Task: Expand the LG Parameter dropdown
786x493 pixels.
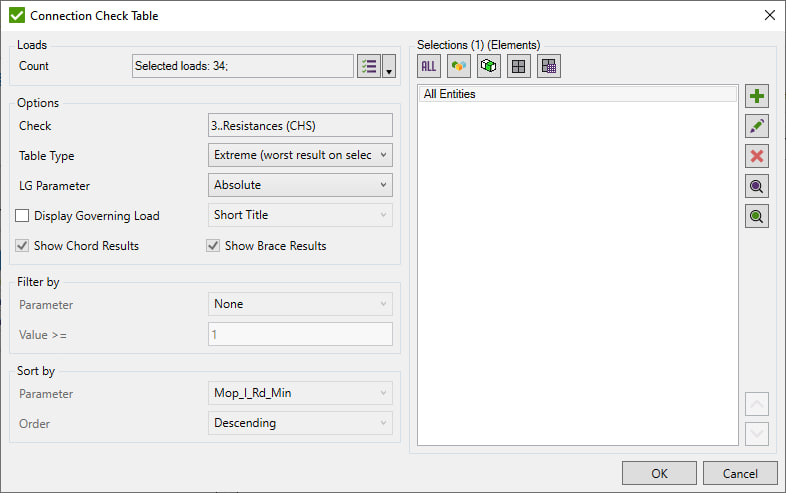Action: coord(301,185)
